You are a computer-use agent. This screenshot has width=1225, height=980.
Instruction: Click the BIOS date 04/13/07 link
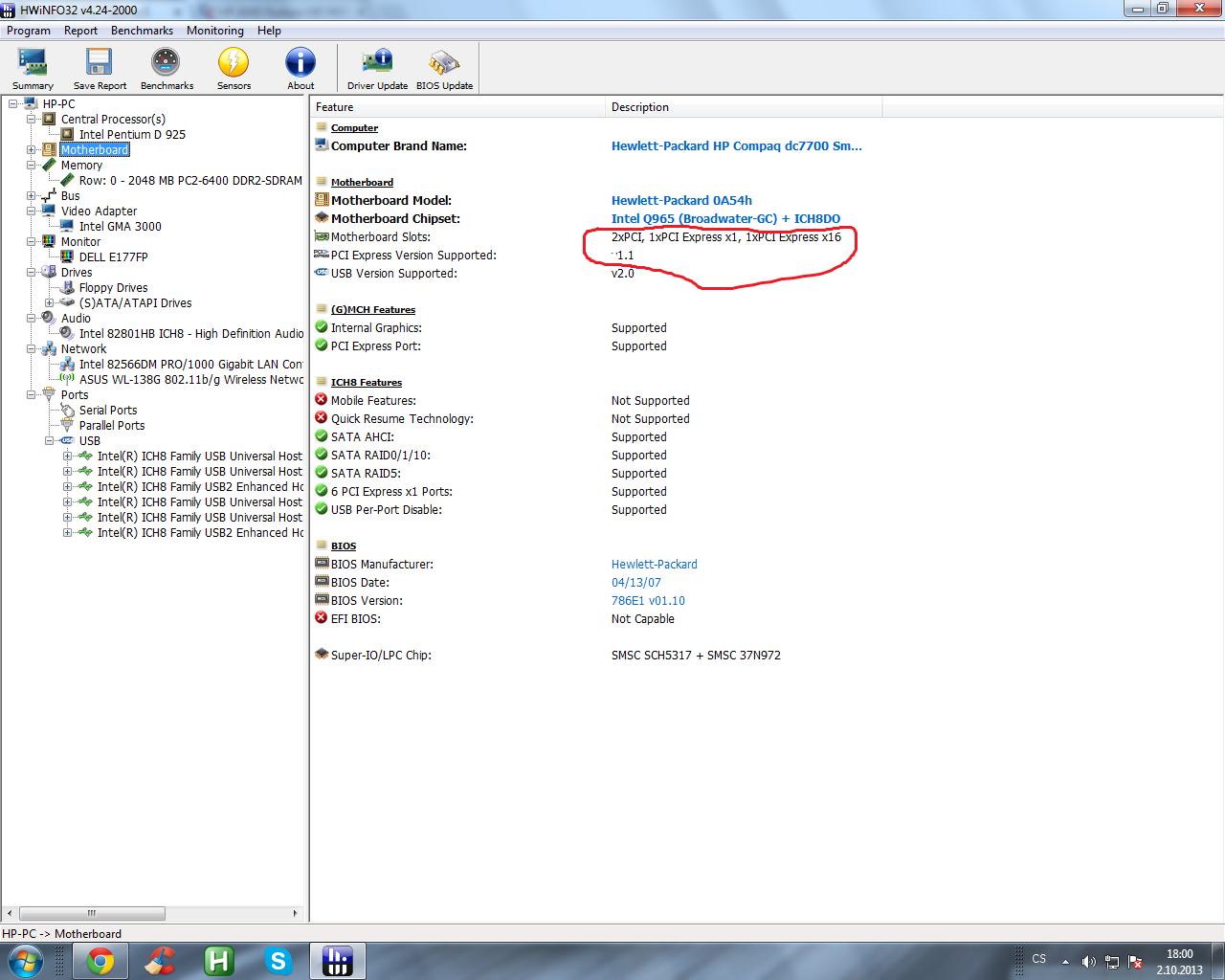pyautogui.click(x=636, y=582)
